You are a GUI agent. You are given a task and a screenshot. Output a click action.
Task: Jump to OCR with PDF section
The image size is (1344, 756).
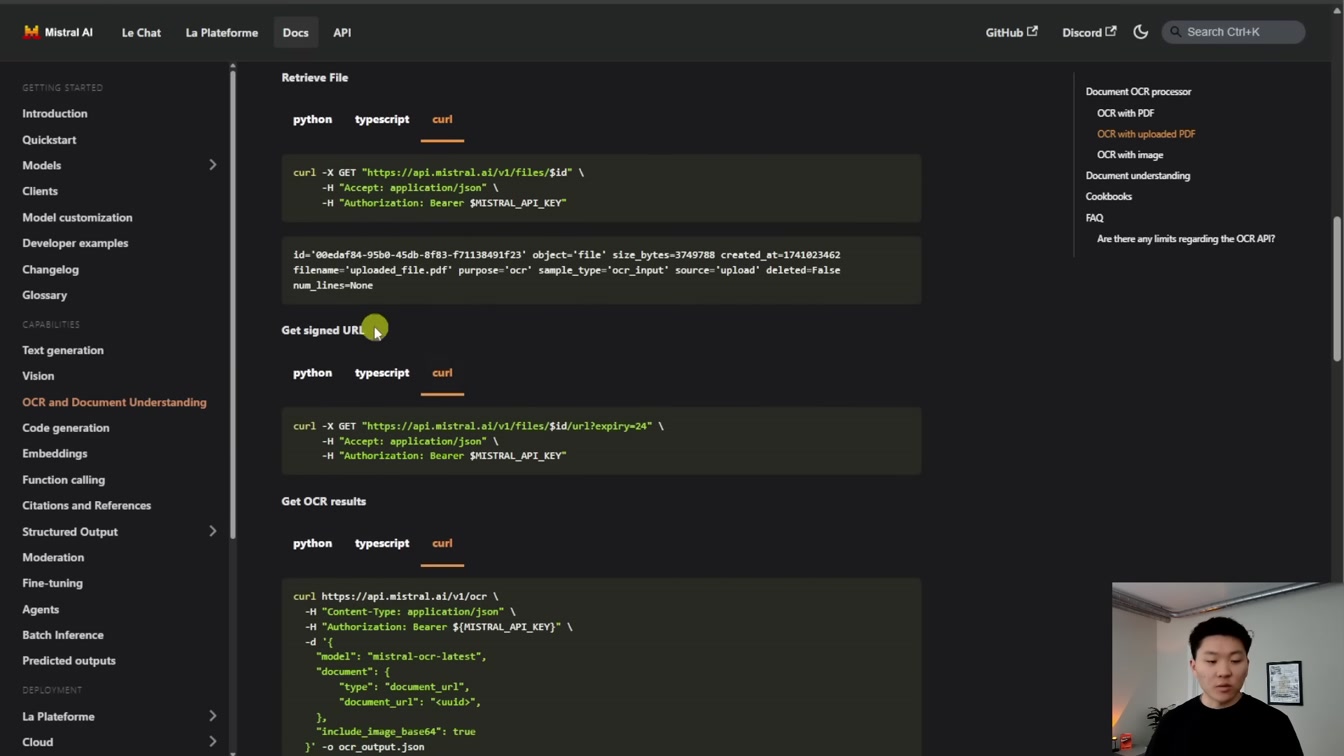point(1125,113)
